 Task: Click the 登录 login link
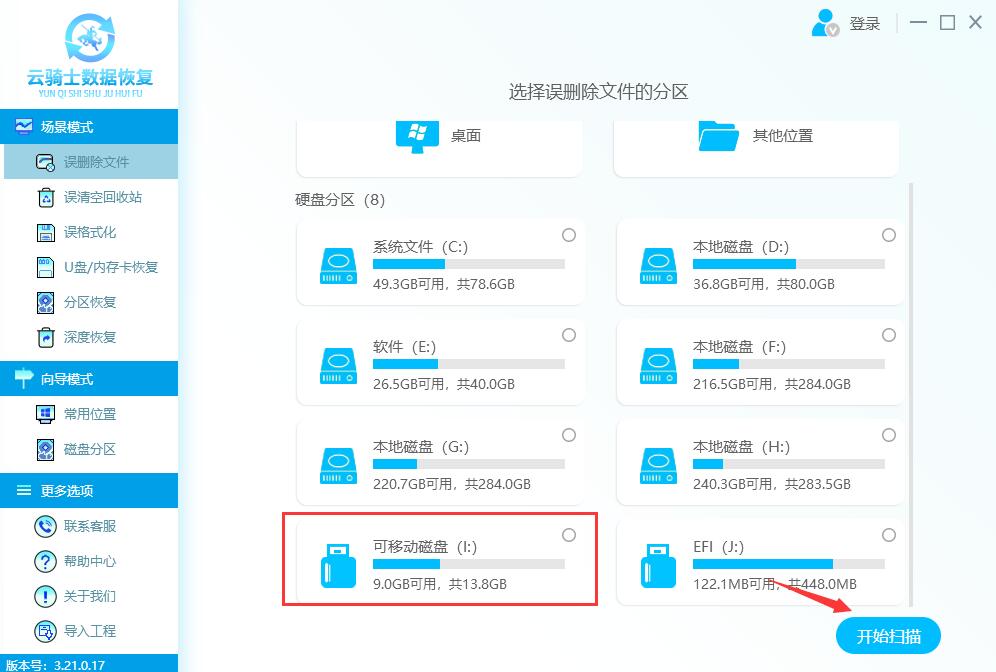click(x=865, y=24)
